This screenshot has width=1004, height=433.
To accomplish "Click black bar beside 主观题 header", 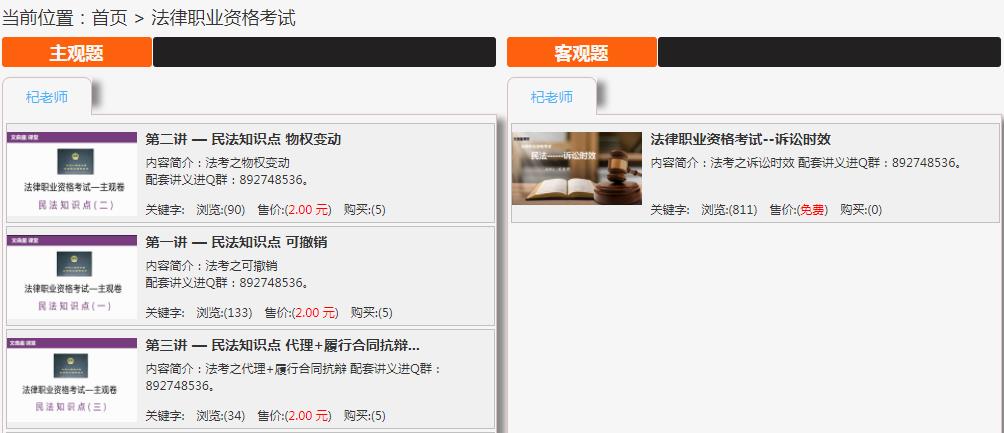I will [x=325, y=53].
